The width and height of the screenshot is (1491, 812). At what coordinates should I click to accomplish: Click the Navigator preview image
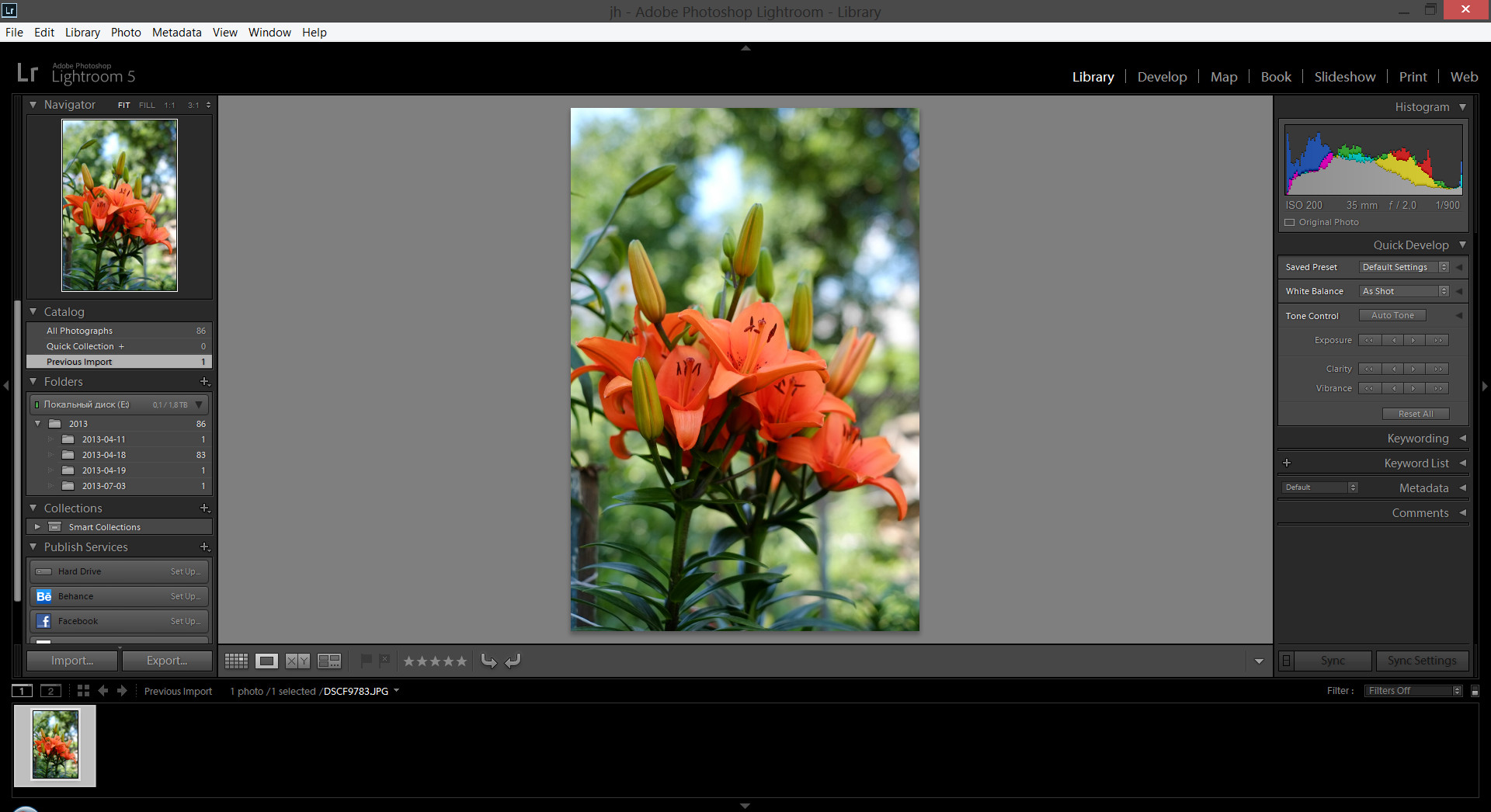[120, 205]
